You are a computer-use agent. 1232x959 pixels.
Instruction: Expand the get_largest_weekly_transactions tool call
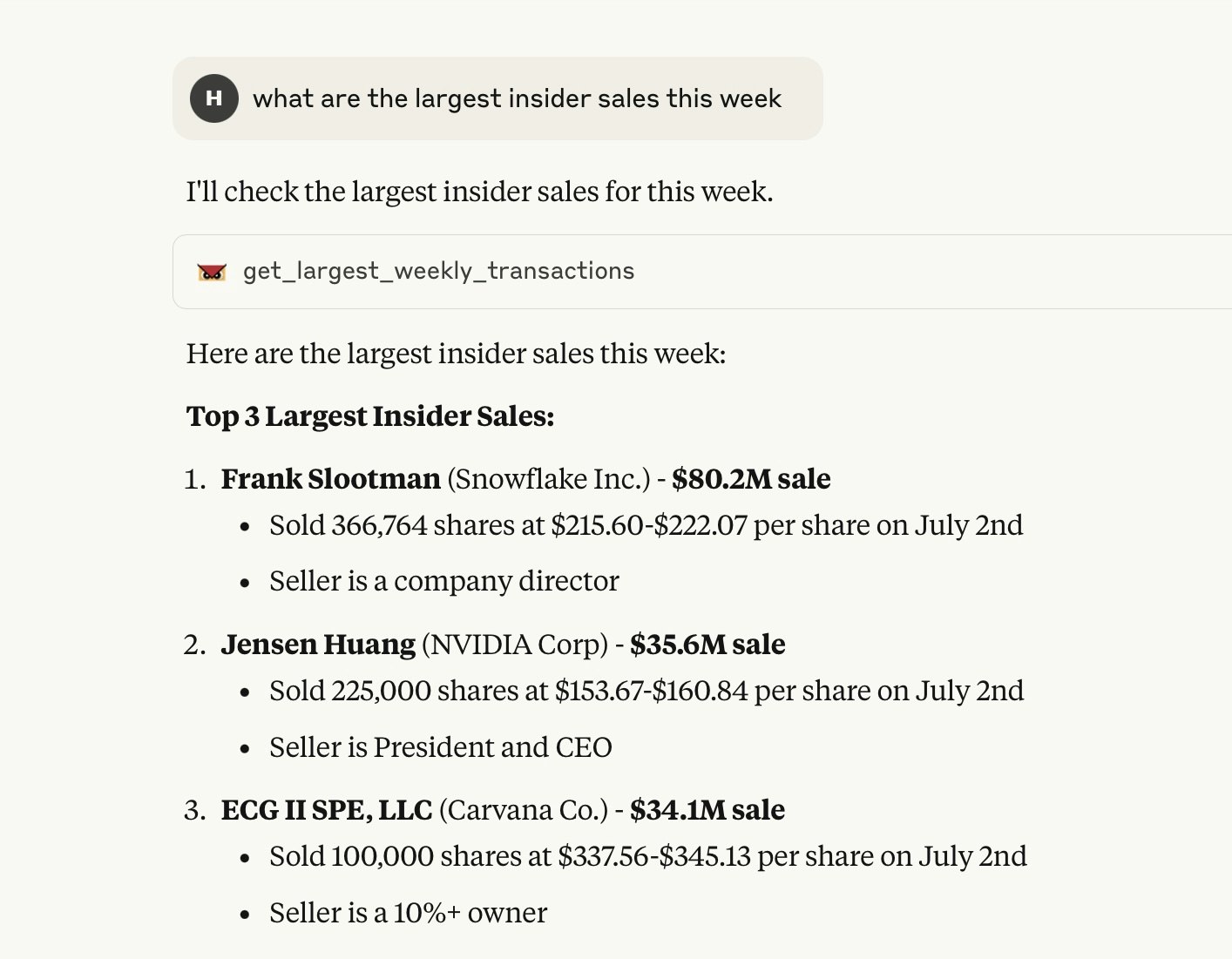click(x=702, y=272)
